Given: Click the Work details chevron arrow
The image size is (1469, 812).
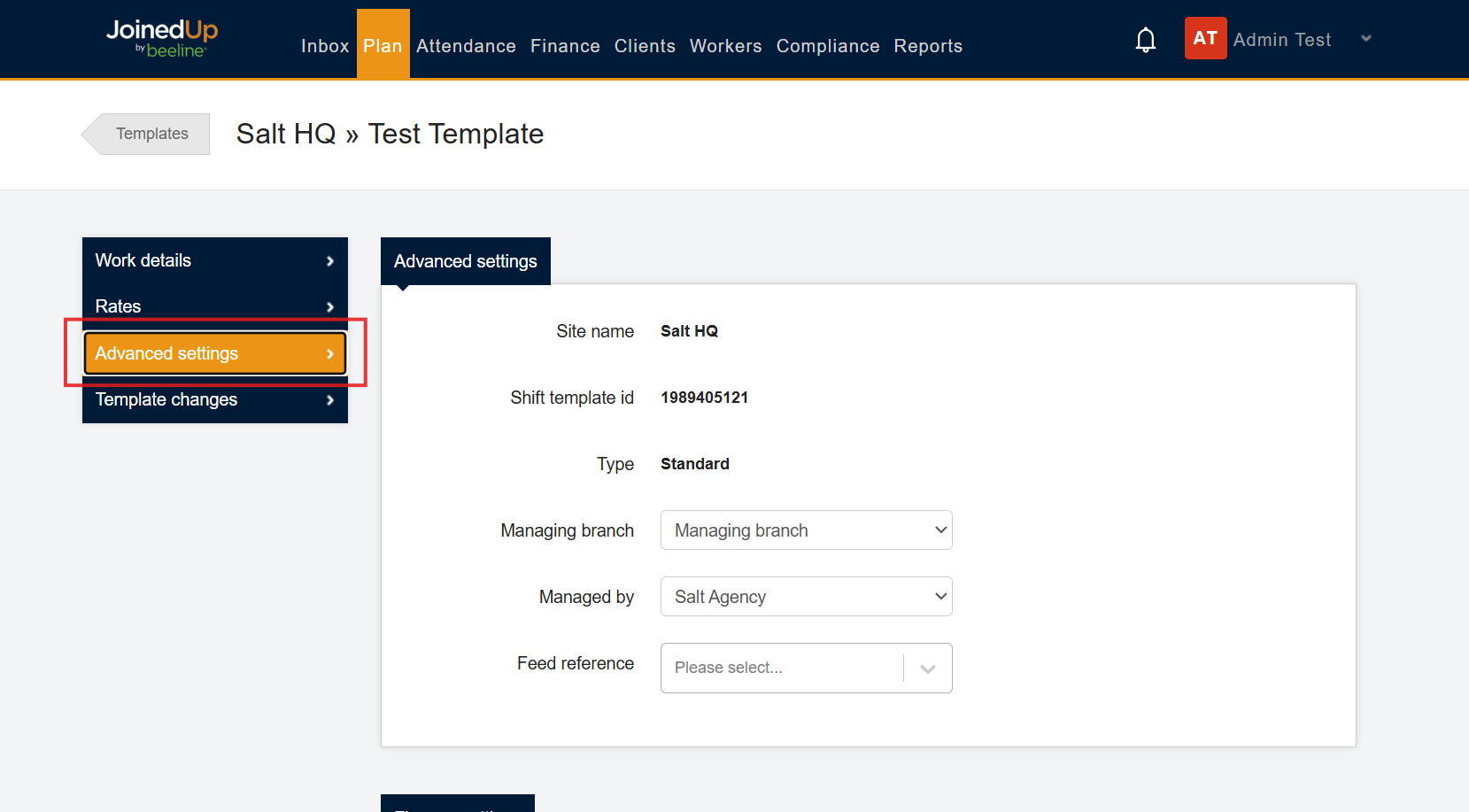Looking at the screenshot, I should pos(330,261).
